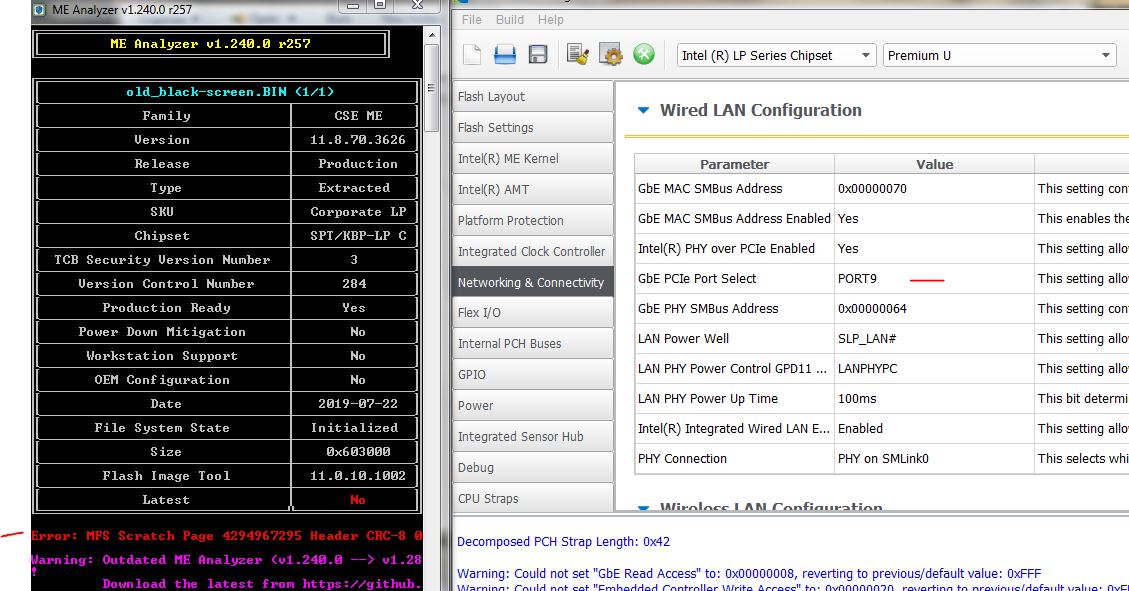This screenshot has width=1129, height=591.
Task: Select the Debug tab
Action: pos(533,467)
